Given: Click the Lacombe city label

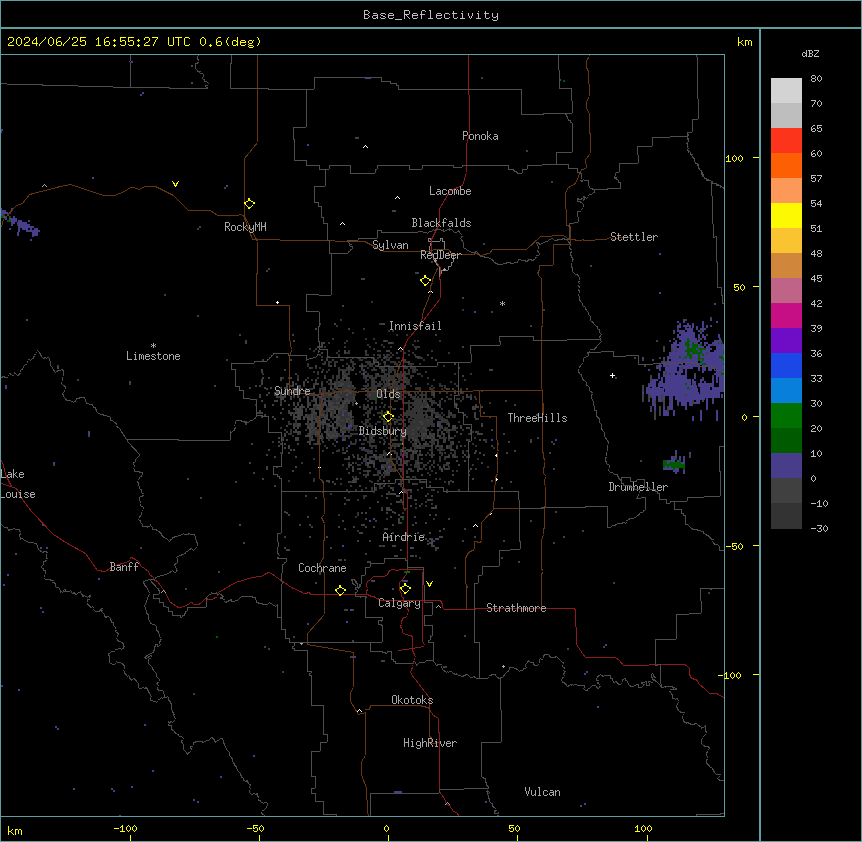Looking at the screenshot, I should click(x=450, y=191).
